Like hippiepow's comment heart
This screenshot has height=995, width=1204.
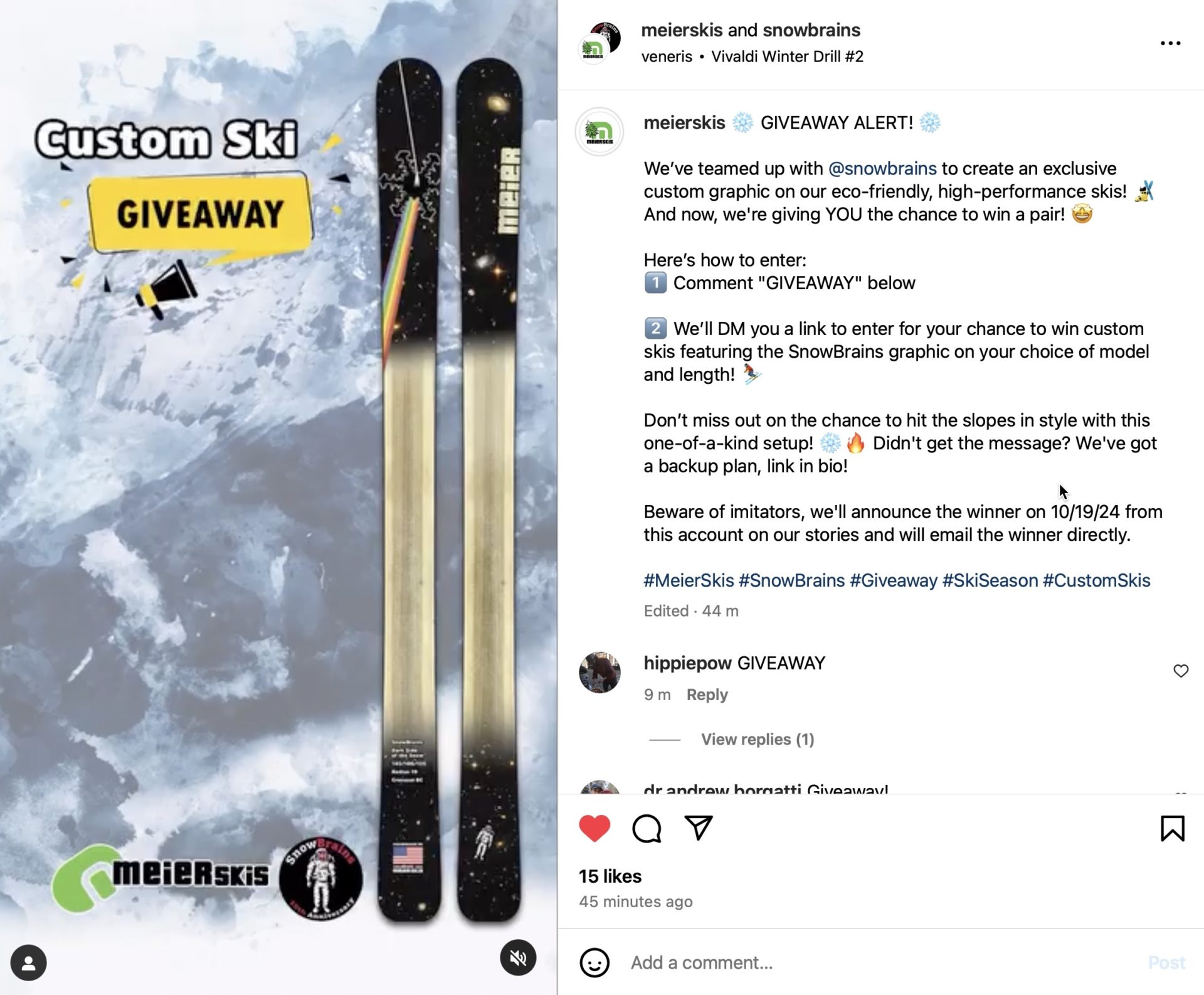click(x=1181, y=671)
